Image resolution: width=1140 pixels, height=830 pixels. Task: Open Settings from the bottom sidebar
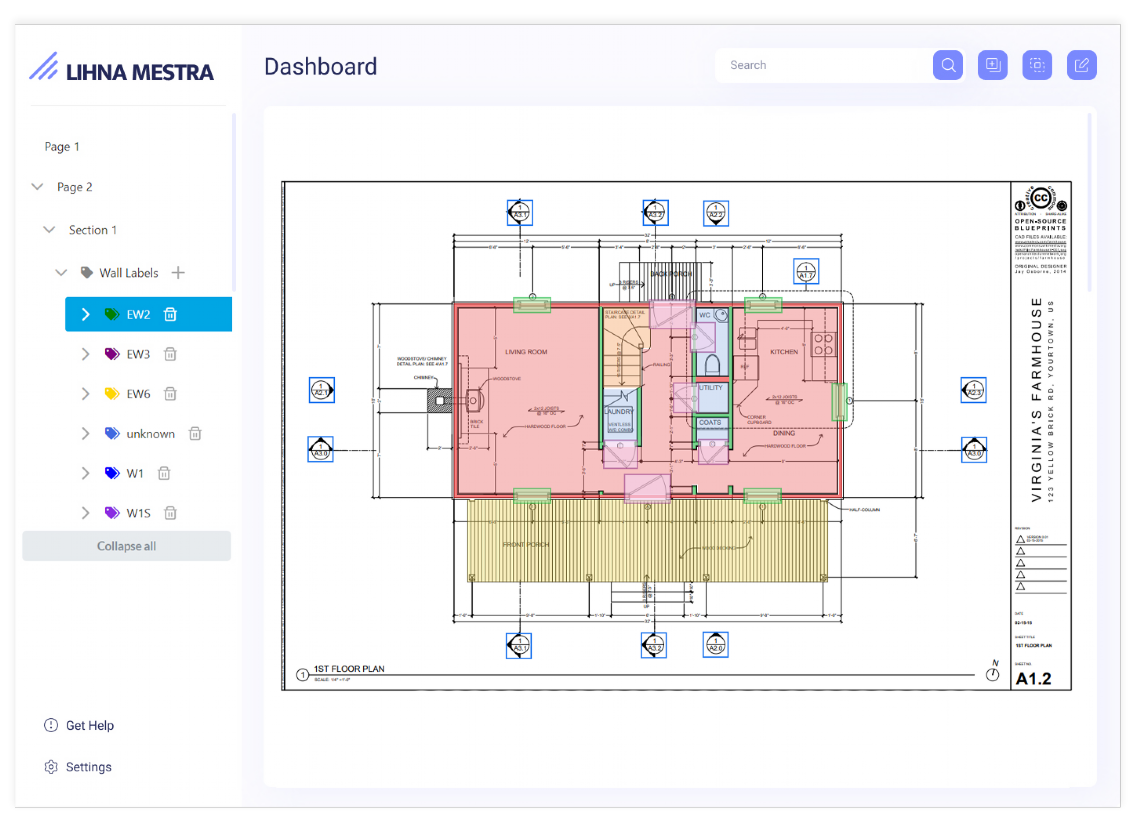click(x=79, y=766)
